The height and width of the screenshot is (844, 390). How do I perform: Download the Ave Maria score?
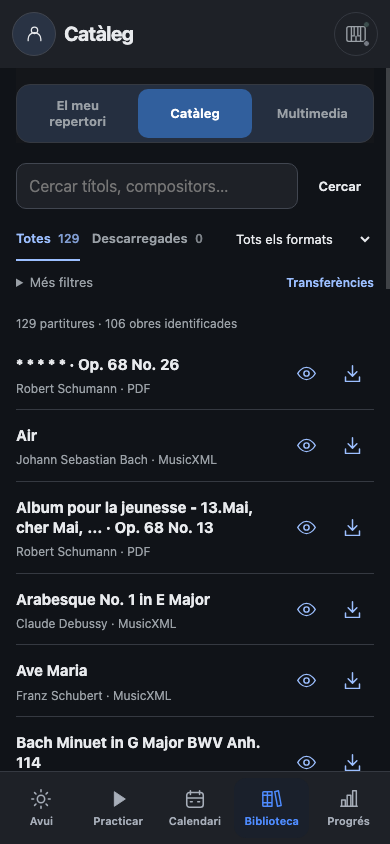pos(352,681)
